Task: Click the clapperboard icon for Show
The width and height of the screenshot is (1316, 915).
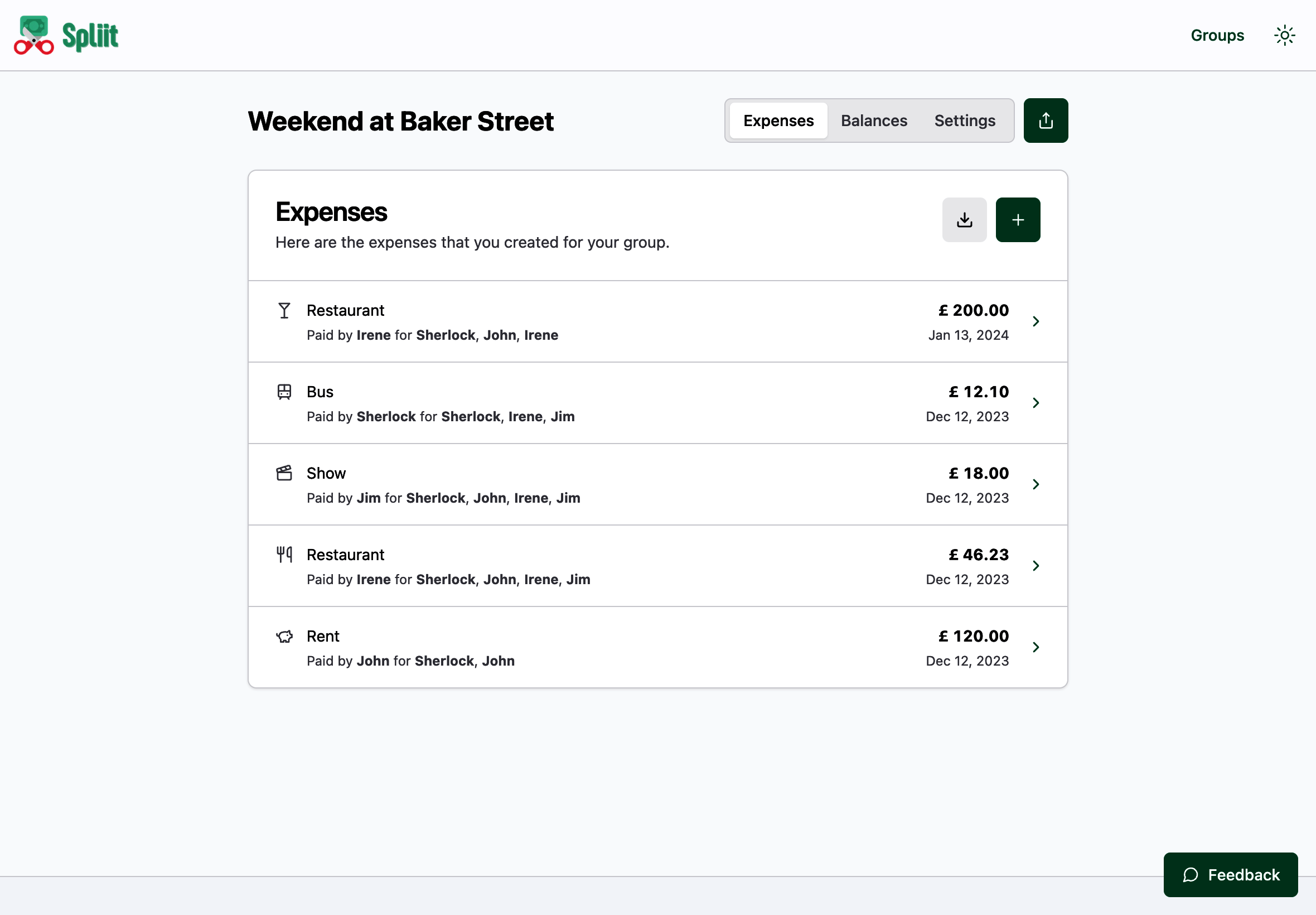Action: [x=284, y=474]
